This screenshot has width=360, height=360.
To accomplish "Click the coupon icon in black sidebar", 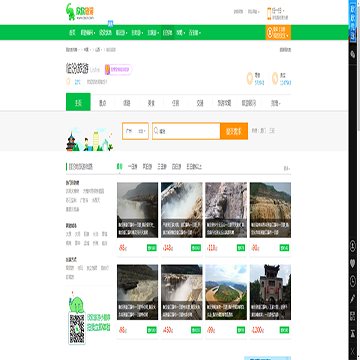I will pyautogui.click(x=353, y=55).
